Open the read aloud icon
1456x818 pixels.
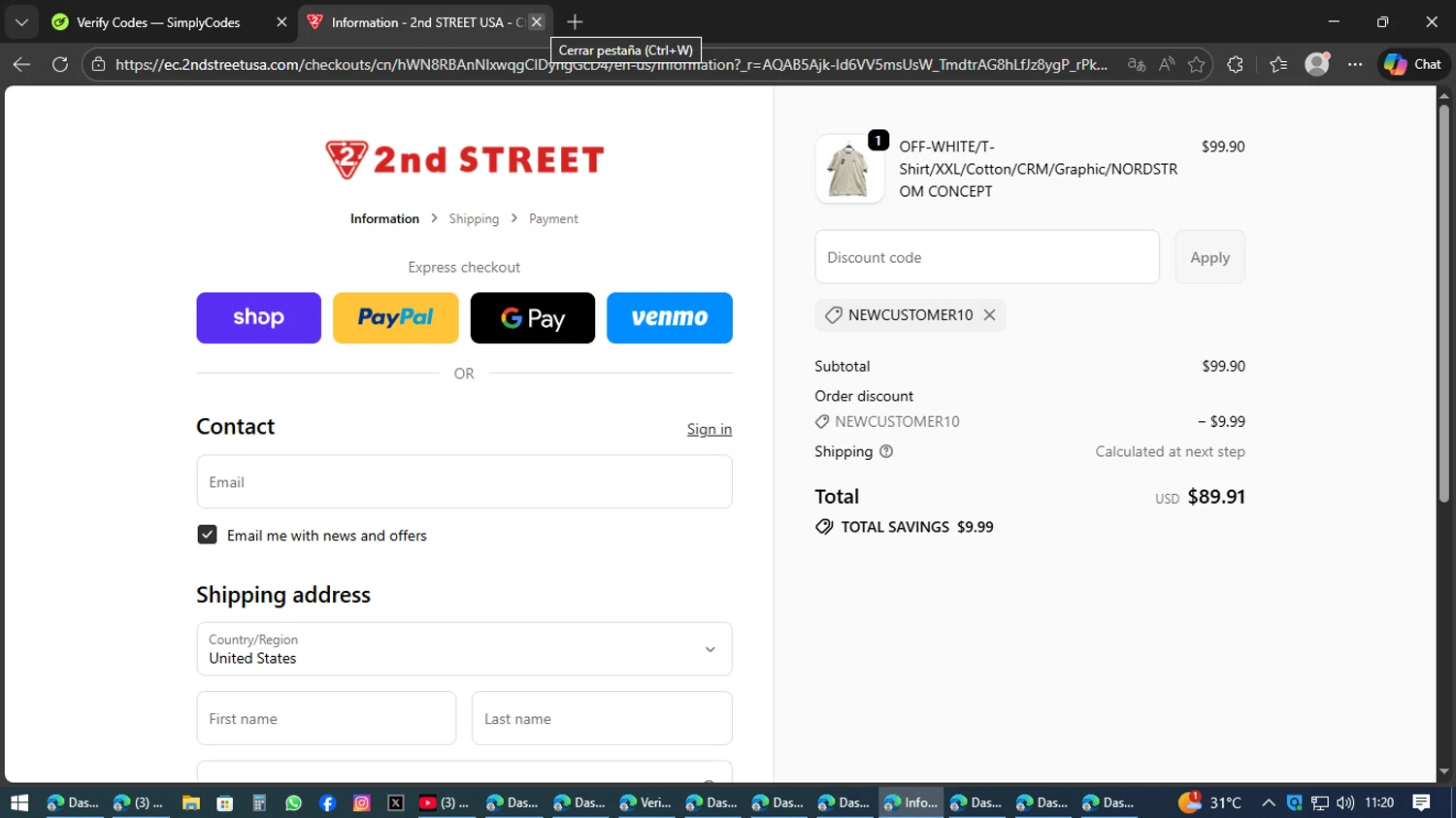click(x=1167, y=64)
